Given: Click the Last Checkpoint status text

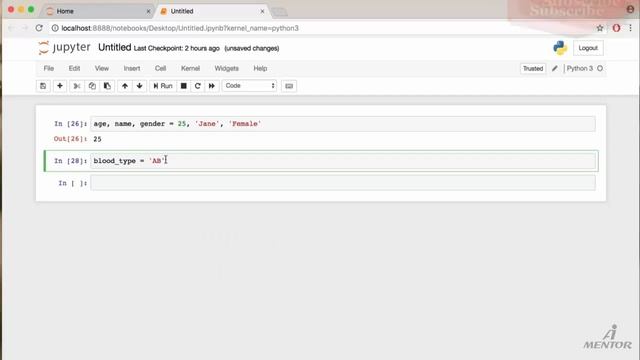Looking at the screenshot, I should [177, 48].
